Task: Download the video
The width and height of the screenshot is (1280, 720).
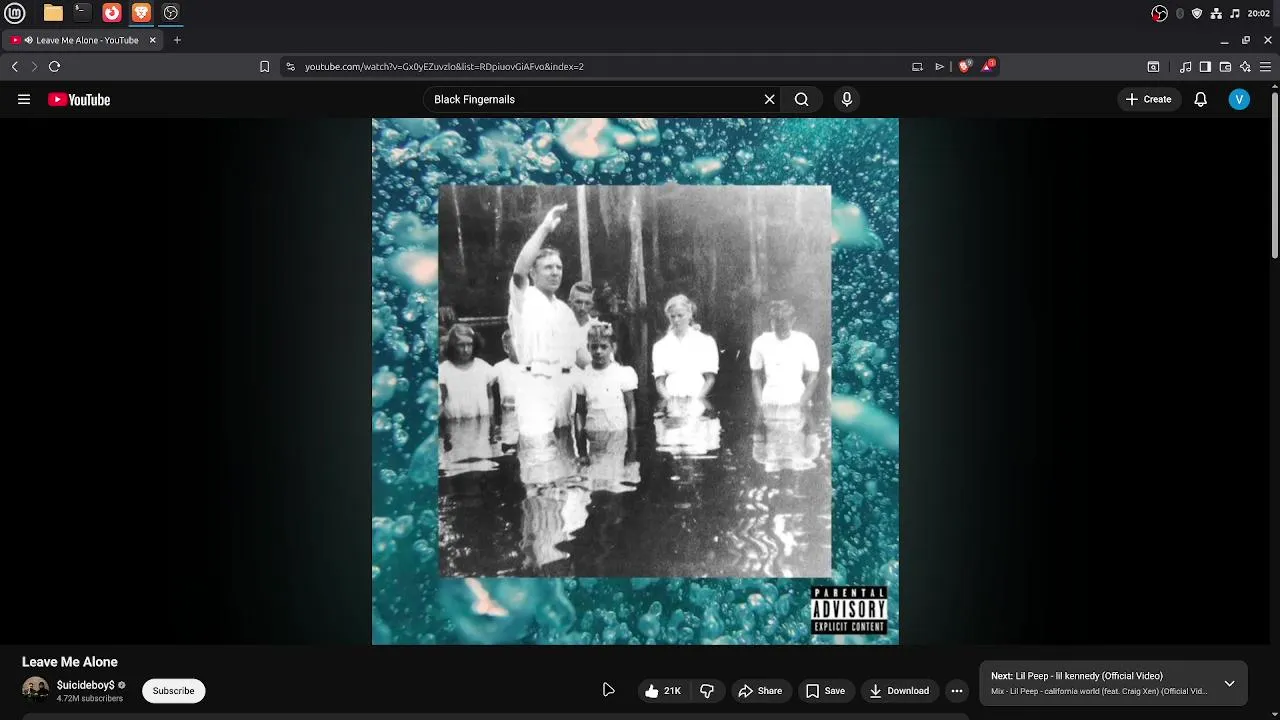Action: point(899,691)
